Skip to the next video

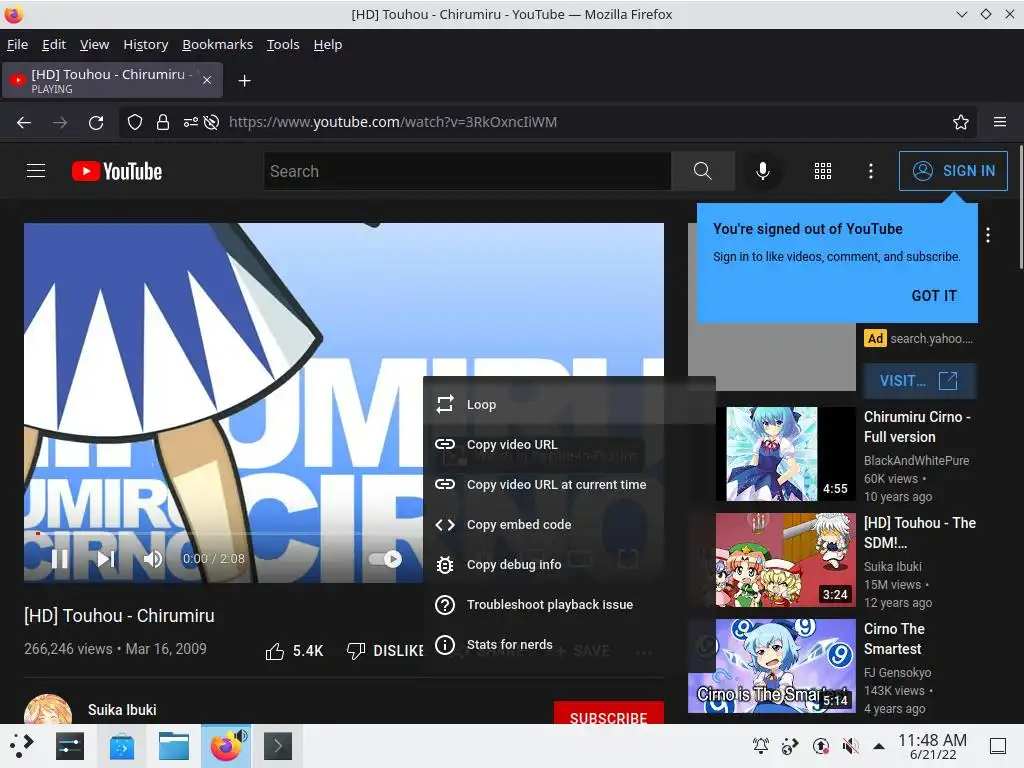106,559
